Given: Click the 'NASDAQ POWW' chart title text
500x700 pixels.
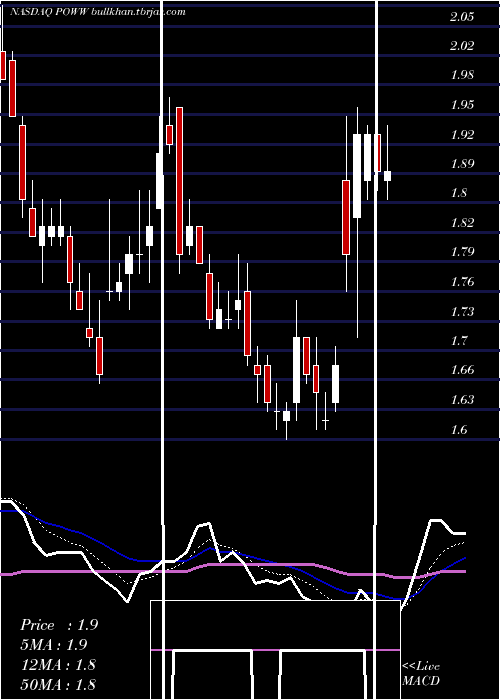Looking at the screenshot, I should pos(49,12).
